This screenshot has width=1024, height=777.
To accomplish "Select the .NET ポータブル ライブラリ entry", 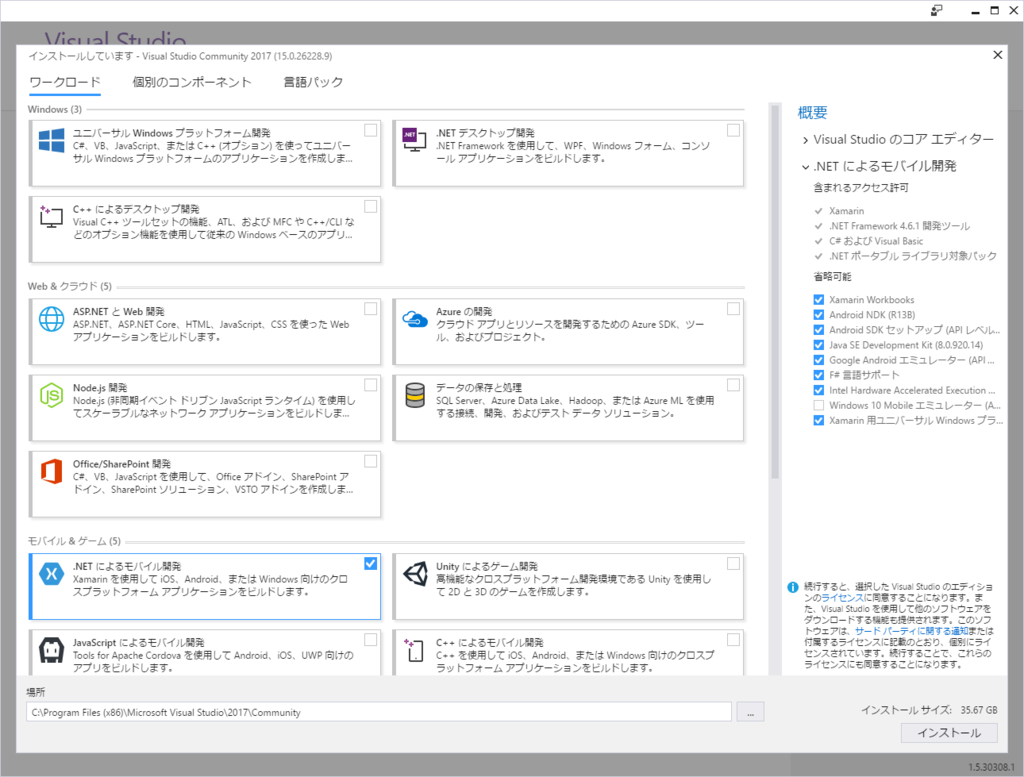I will point(913,256).
